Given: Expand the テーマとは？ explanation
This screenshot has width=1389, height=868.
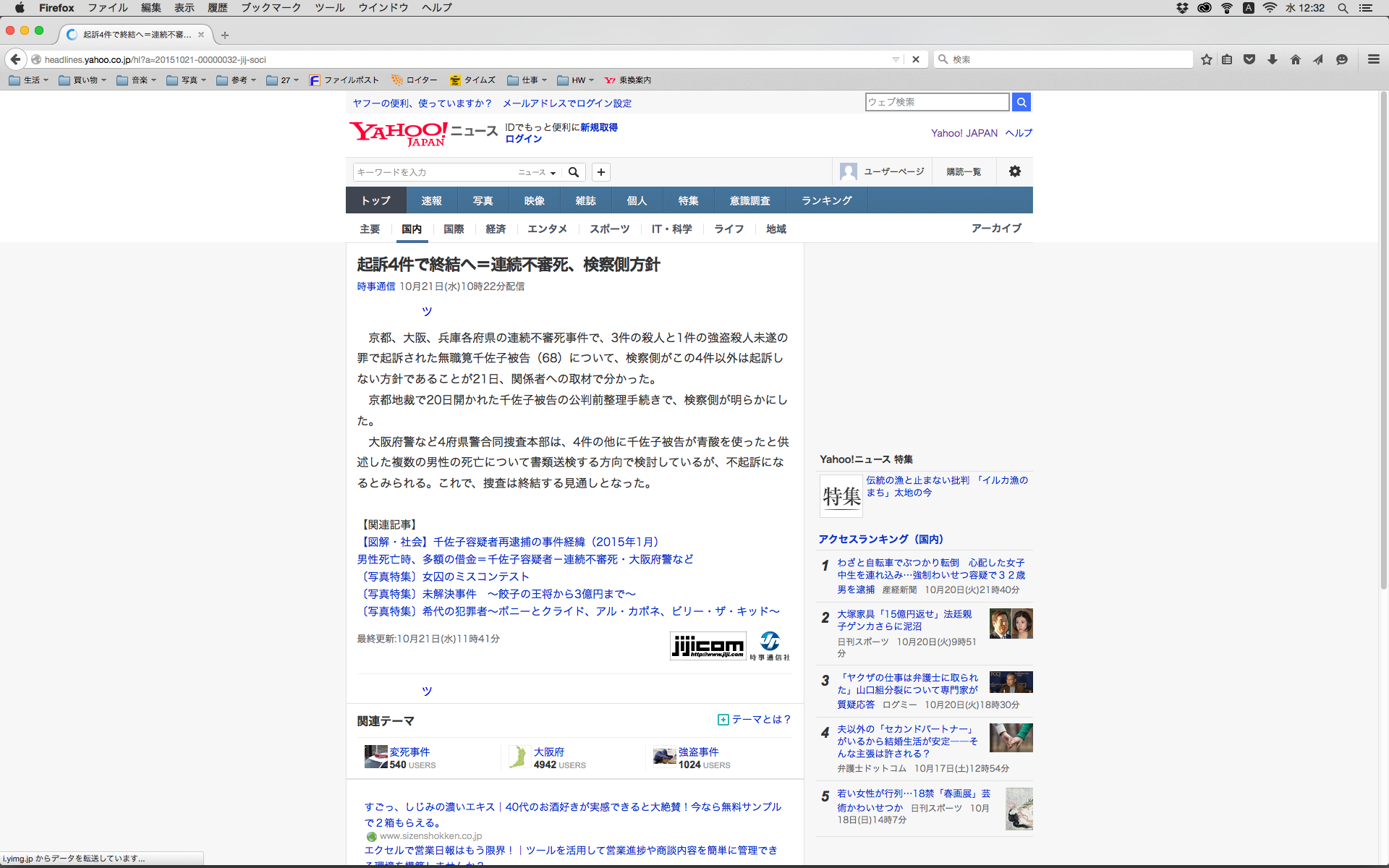Looking at the screenshot, I should point(755,719).
